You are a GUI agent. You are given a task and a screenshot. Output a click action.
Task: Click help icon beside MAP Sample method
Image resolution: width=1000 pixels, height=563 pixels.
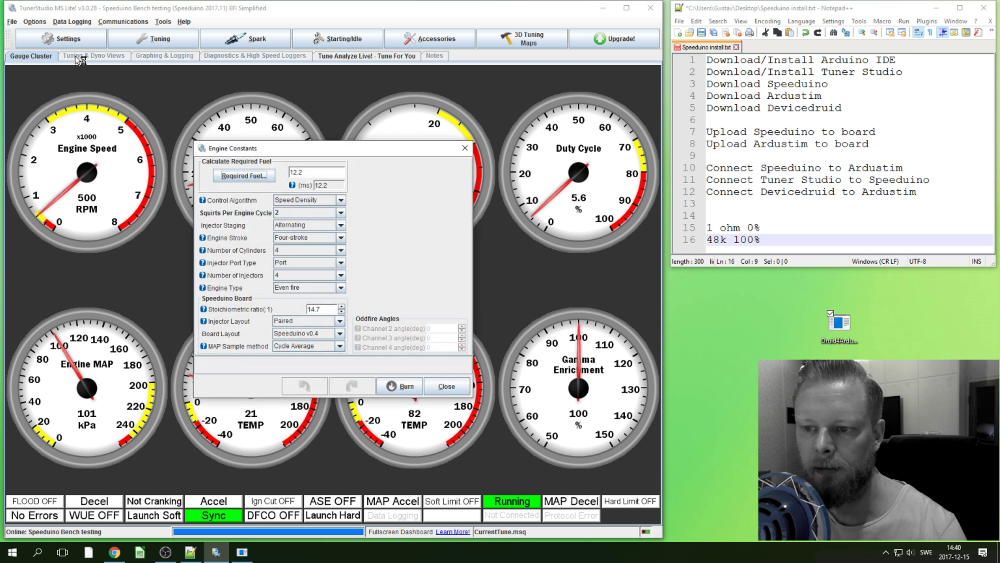click(203, 346)
